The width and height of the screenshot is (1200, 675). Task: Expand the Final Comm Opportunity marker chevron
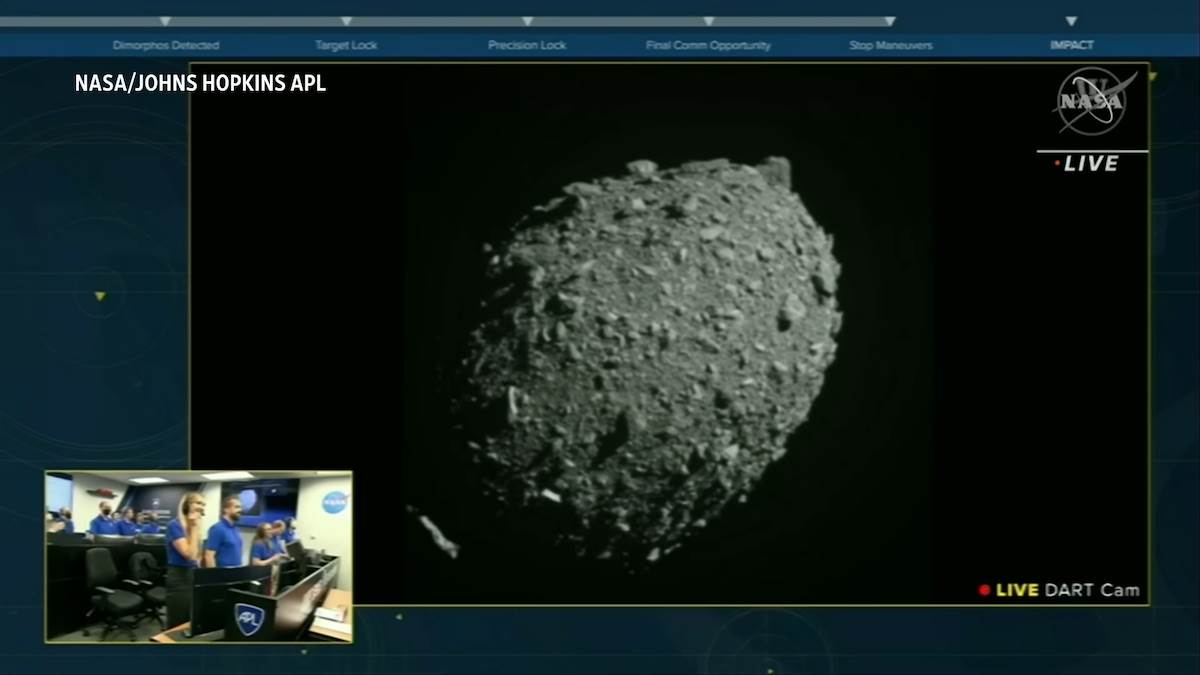click(710, 18)
